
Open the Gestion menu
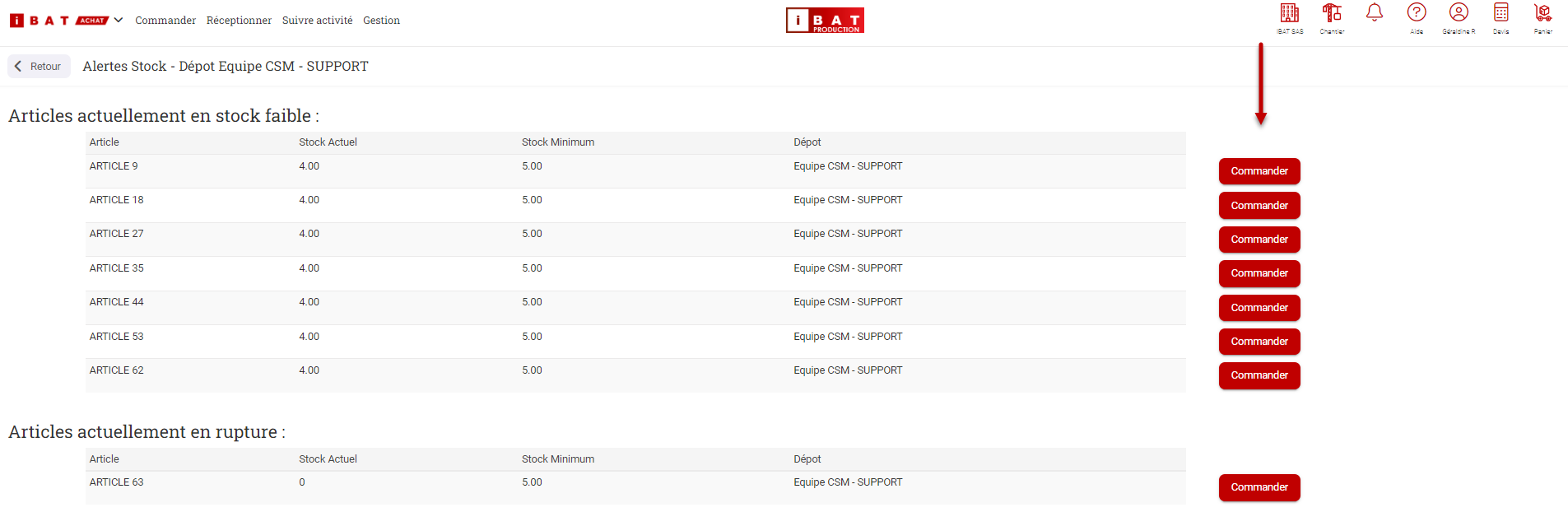pos(381,21)
